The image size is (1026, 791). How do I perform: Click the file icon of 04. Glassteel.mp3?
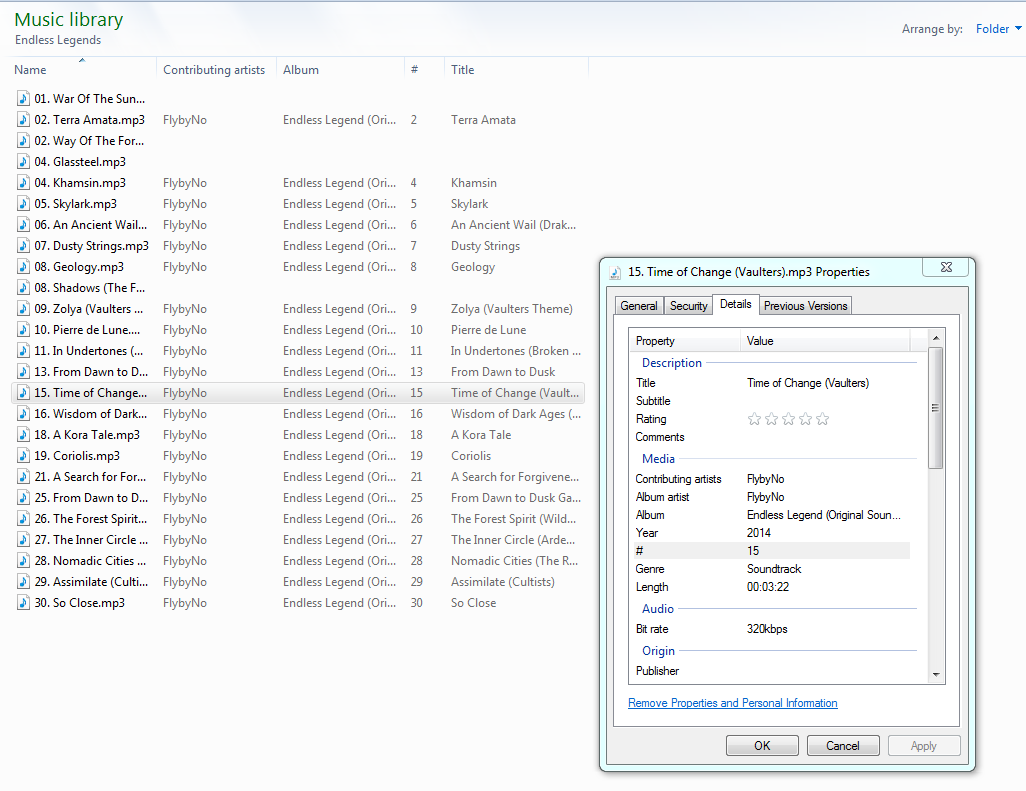[x=24, y=162]
